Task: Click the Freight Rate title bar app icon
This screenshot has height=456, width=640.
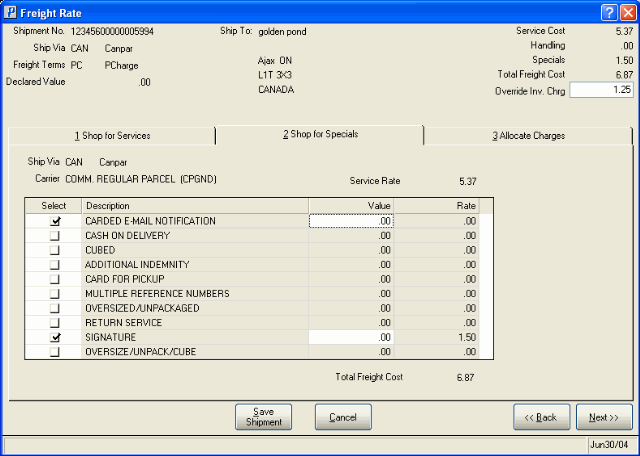Action: pos(10,13)
